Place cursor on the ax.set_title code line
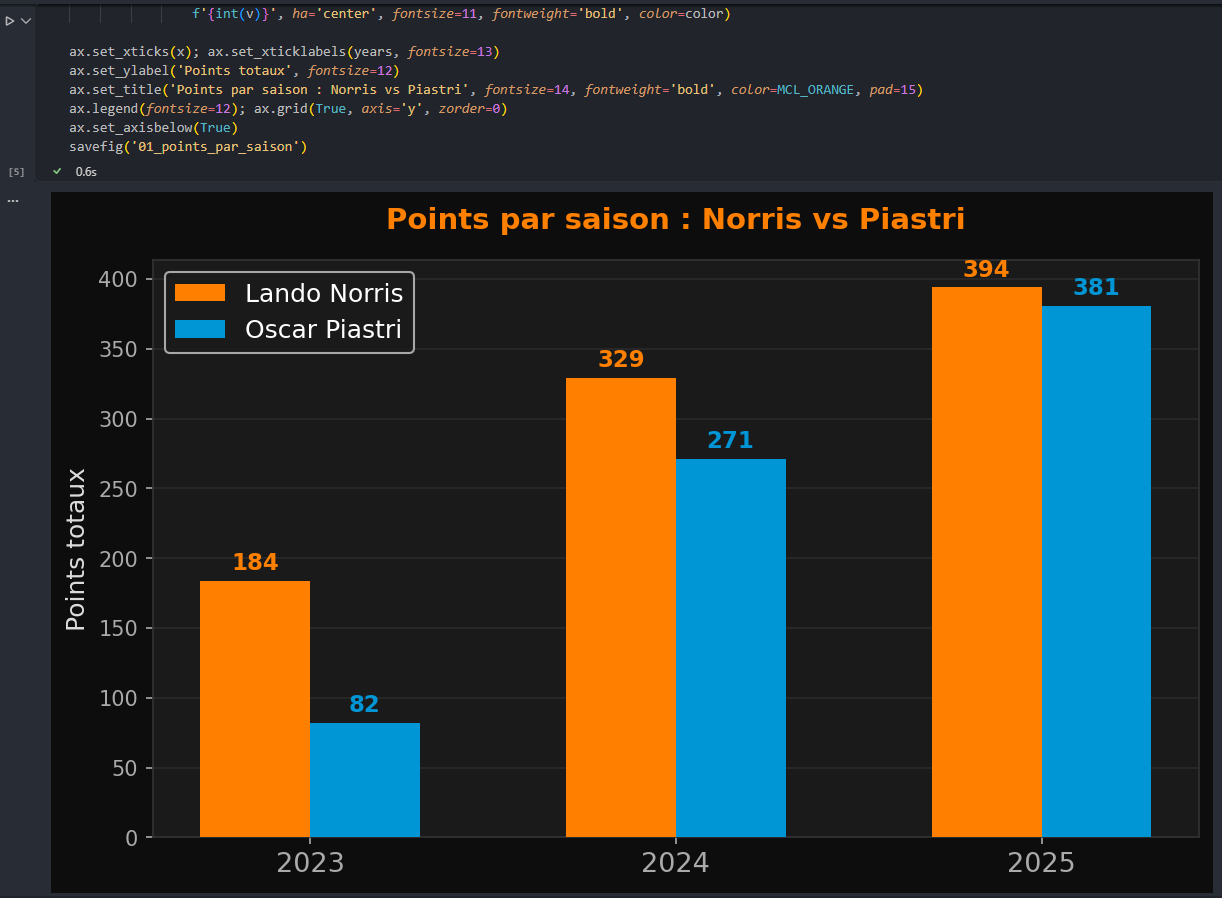Screen dimensions: 1222x898 (x=496, y=90)
